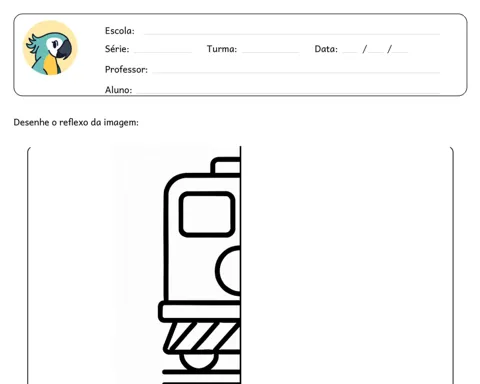The height and width of the screenshot is (384, 480).
Task: Click the train's square window
Action: tap(207, 214)
